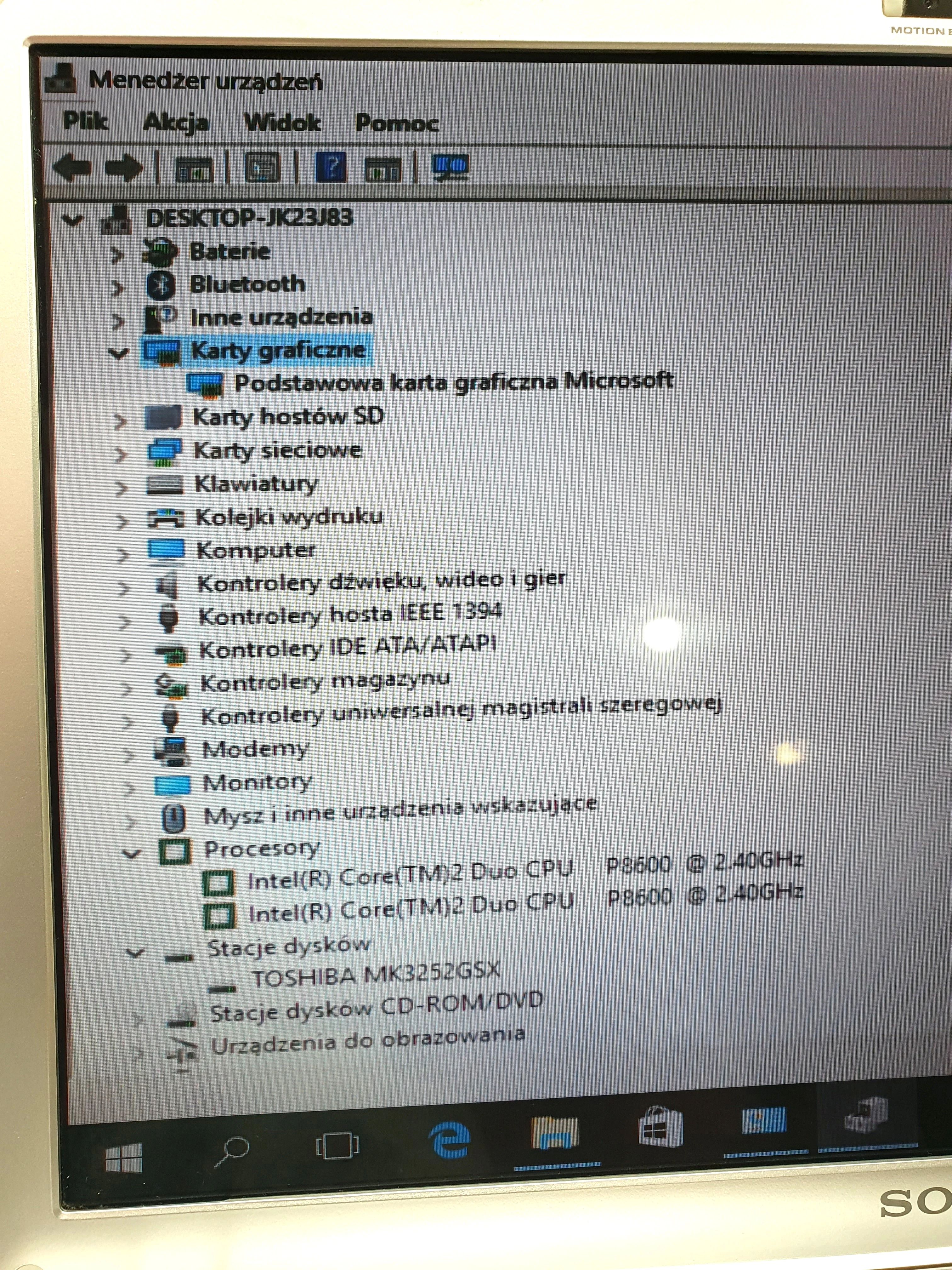Collapse the Karty graficzne category
The image size is (952, 1270).
pos(118,353)
